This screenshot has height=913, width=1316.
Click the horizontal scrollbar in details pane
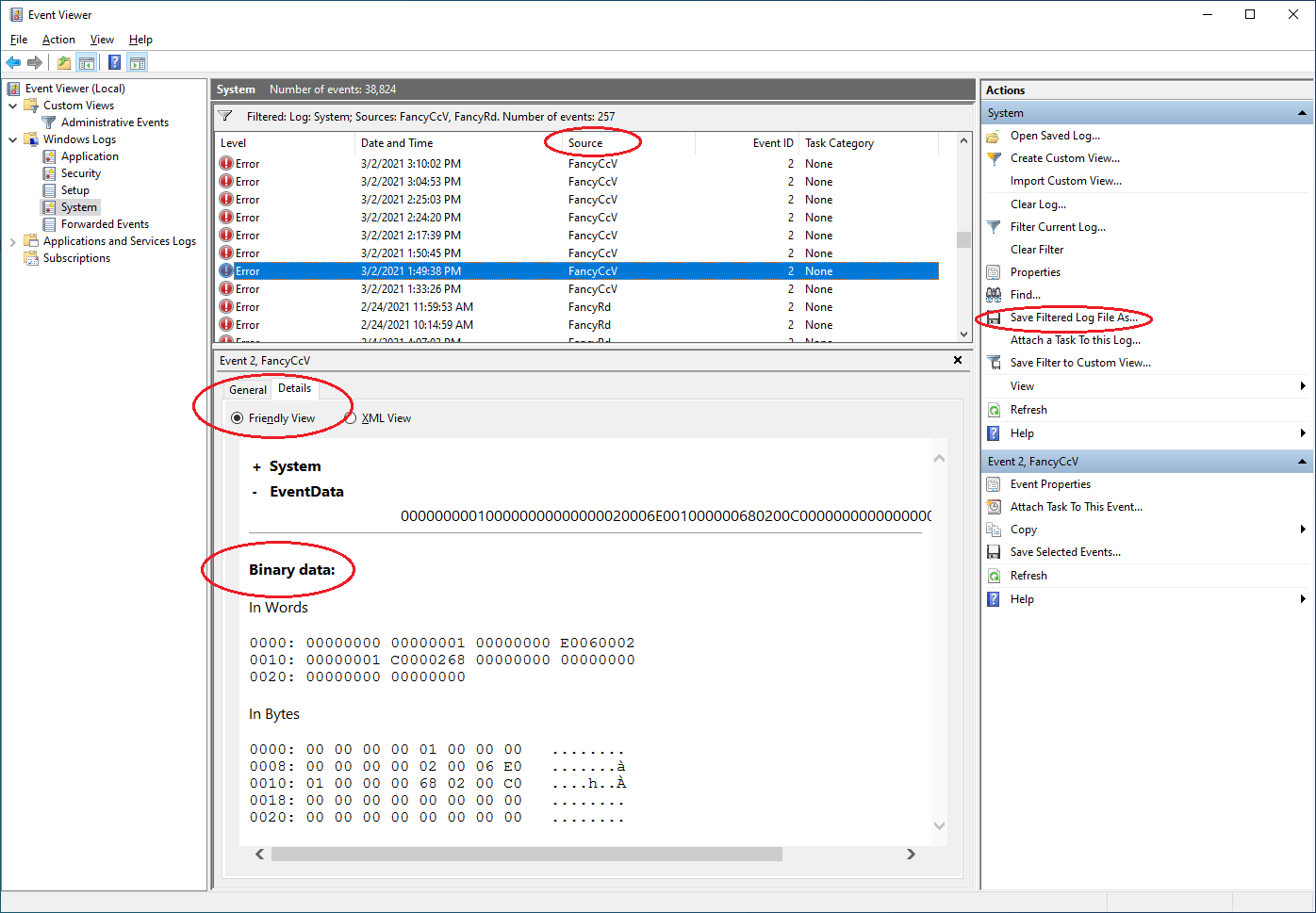pos(527,855)
